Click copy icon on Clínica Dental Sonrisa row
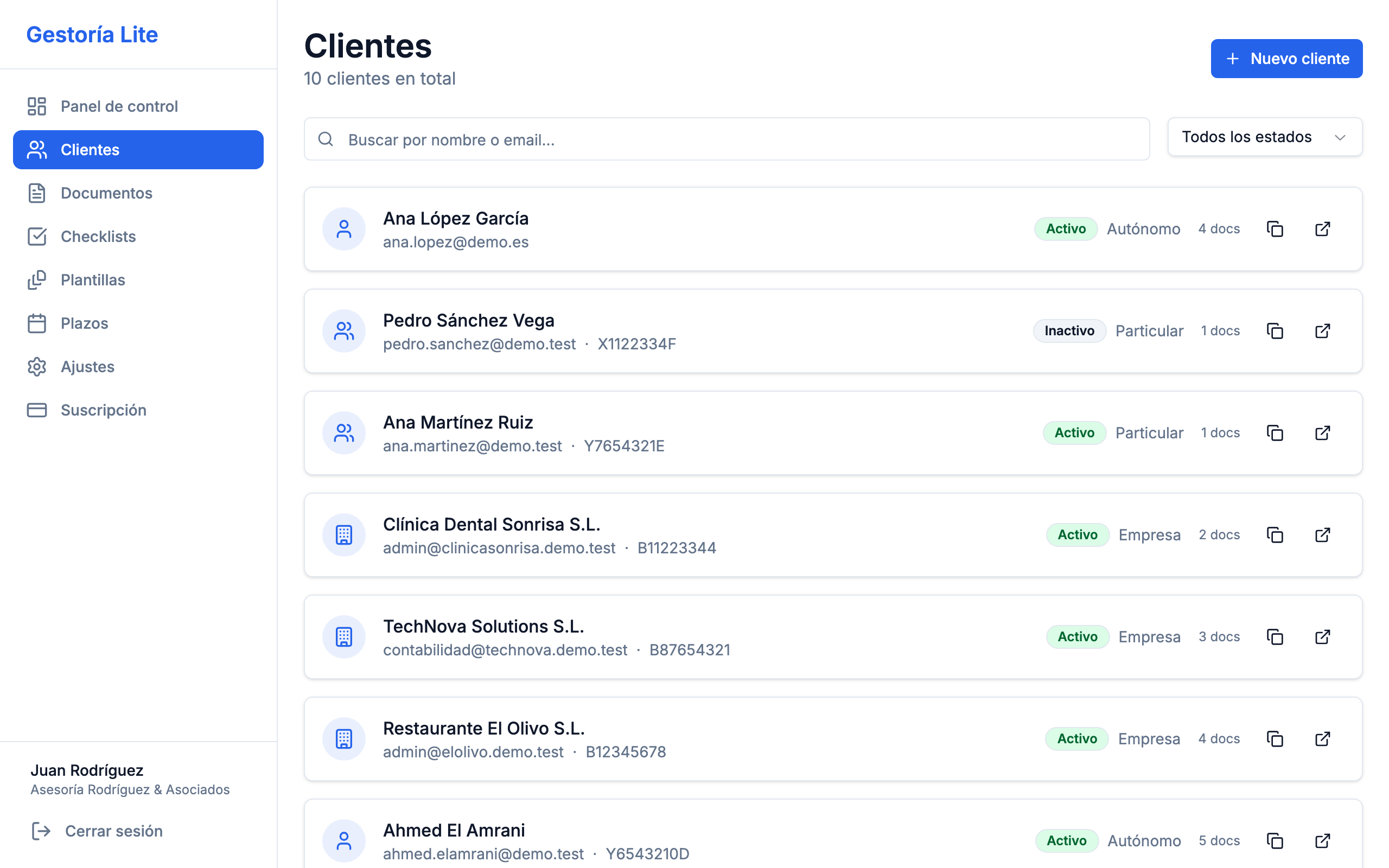 pos(1275,535)
